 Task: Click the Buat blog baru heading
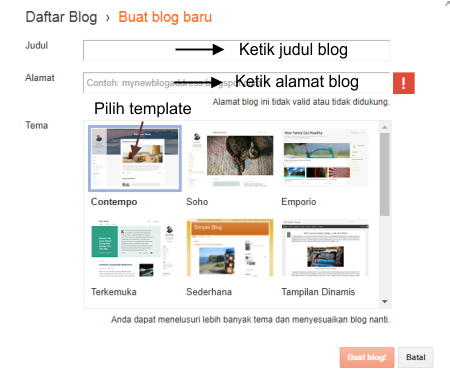[x=165, y=17]
